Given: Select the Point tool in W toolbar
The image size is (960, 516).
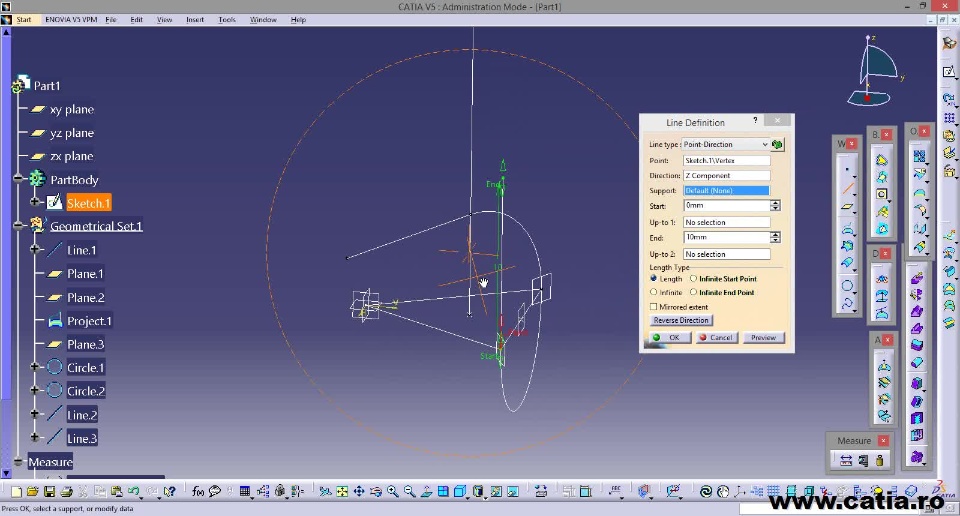Looking at the screenshot, I should tap(847, 170).
